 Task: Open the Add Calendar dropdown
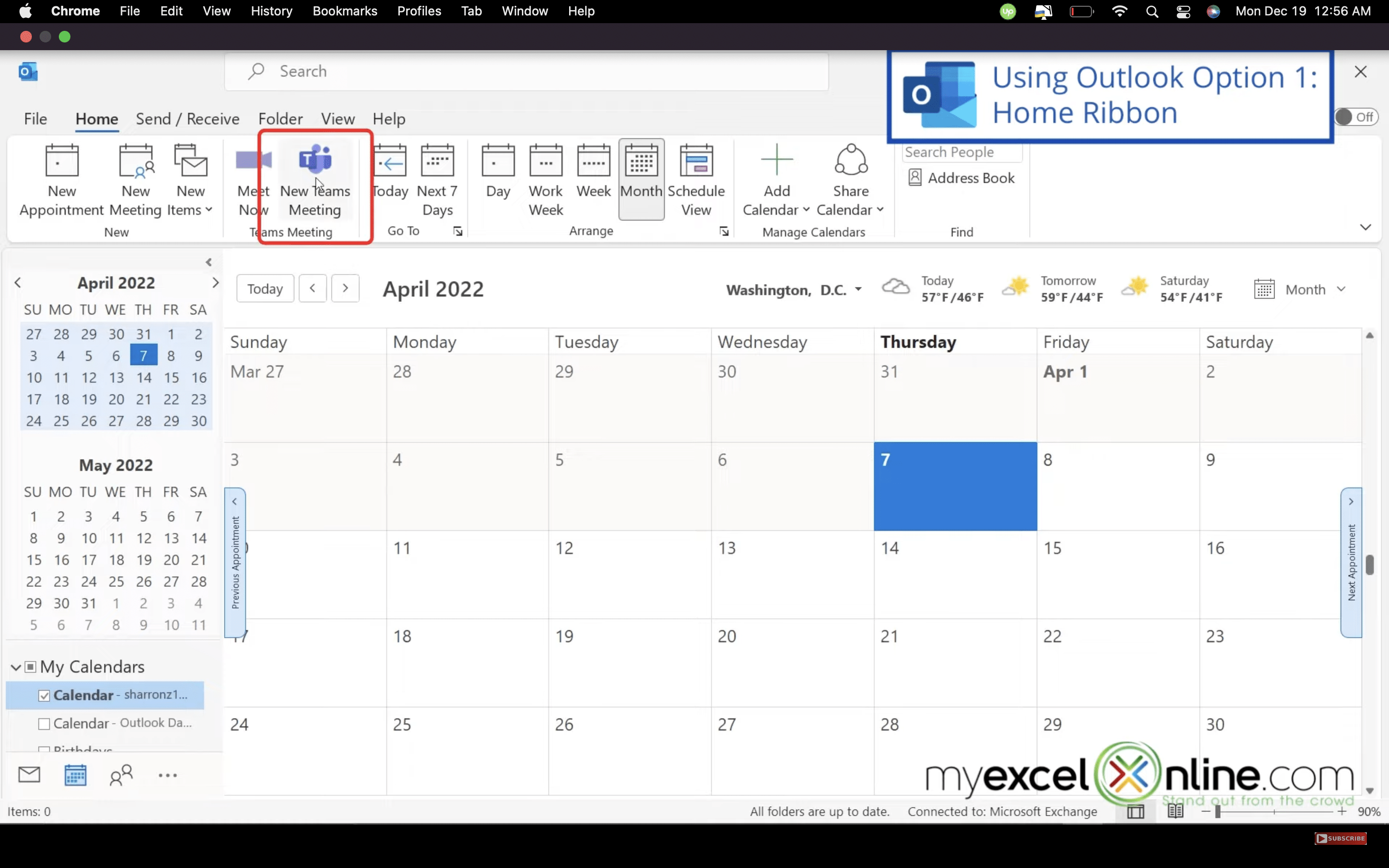776,180
